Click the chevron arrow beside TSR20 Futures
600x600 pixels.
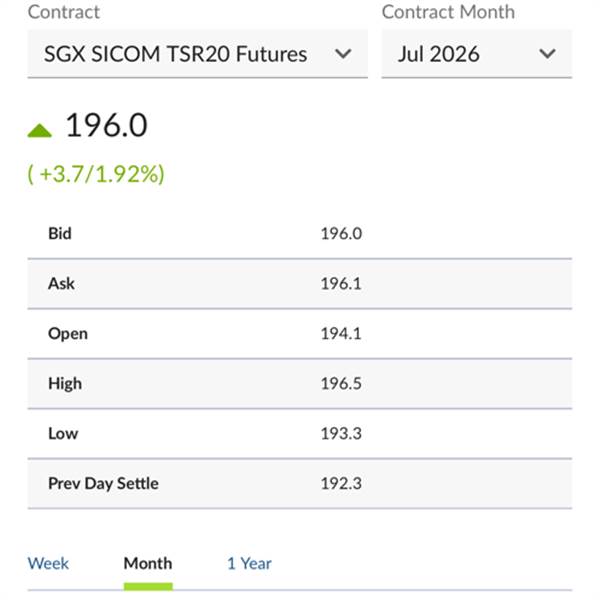pos(343,54)
